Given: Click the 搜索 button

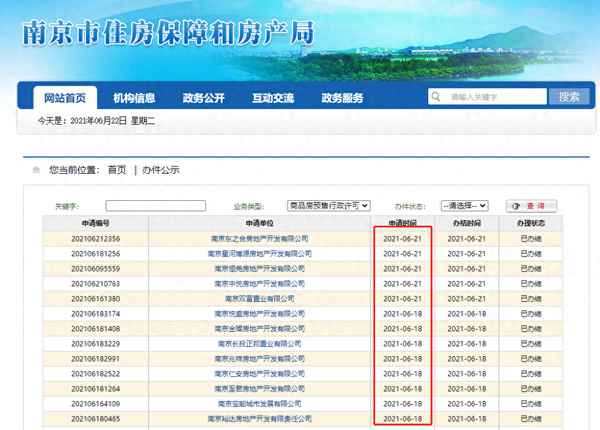Looking at the screenshot, I should [569, 96].
